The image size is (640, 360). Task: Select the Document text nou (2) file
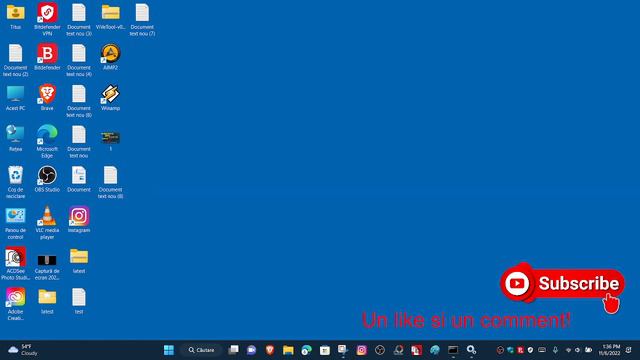click(16, 60)
